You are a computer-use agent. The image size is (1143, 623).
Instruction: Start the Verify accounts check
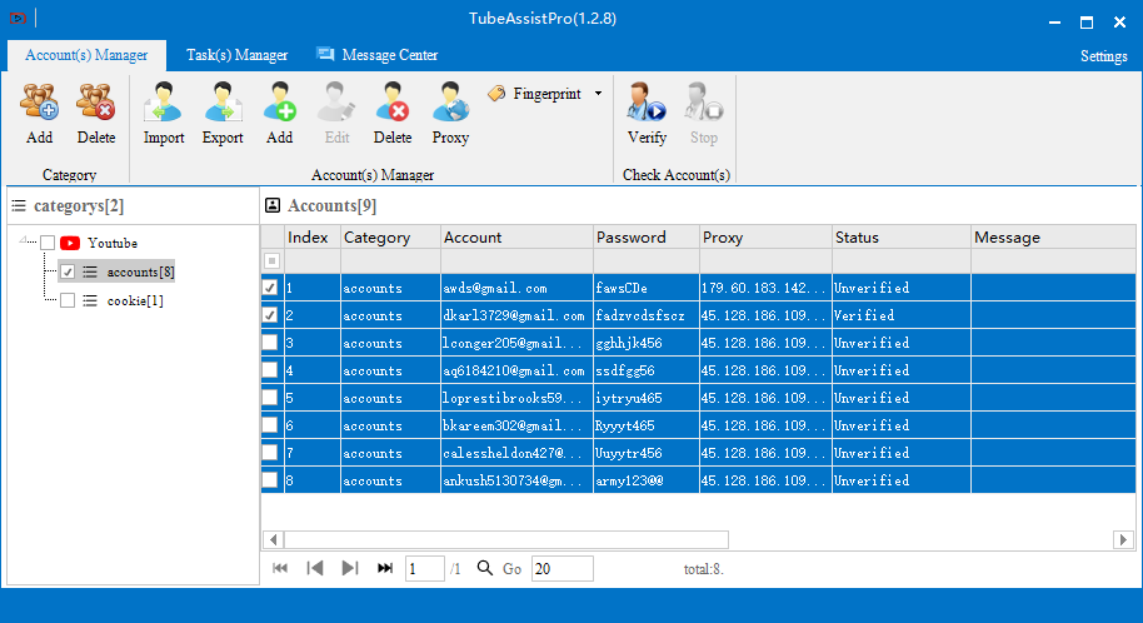[647, 102]
